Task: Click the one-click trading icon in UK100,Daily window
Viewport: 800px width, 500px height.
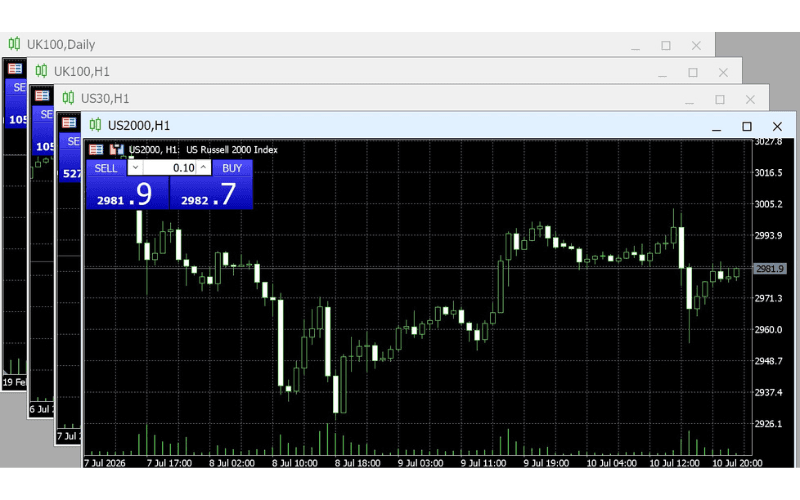Action: 15,68
